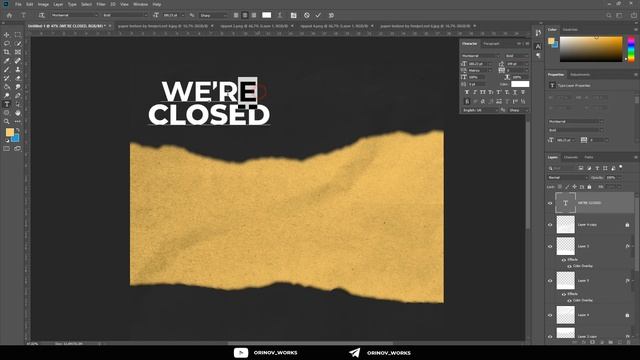Open the Warp Text dialog
Viewport: 640px width, 360px height.
click(x=280, y=15)
